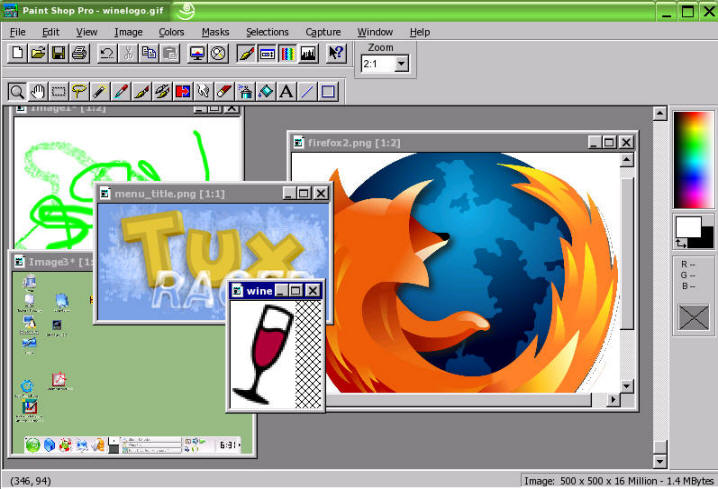Undo the last action
Screen dimensions: 718x489
click(x=107, y=53)
